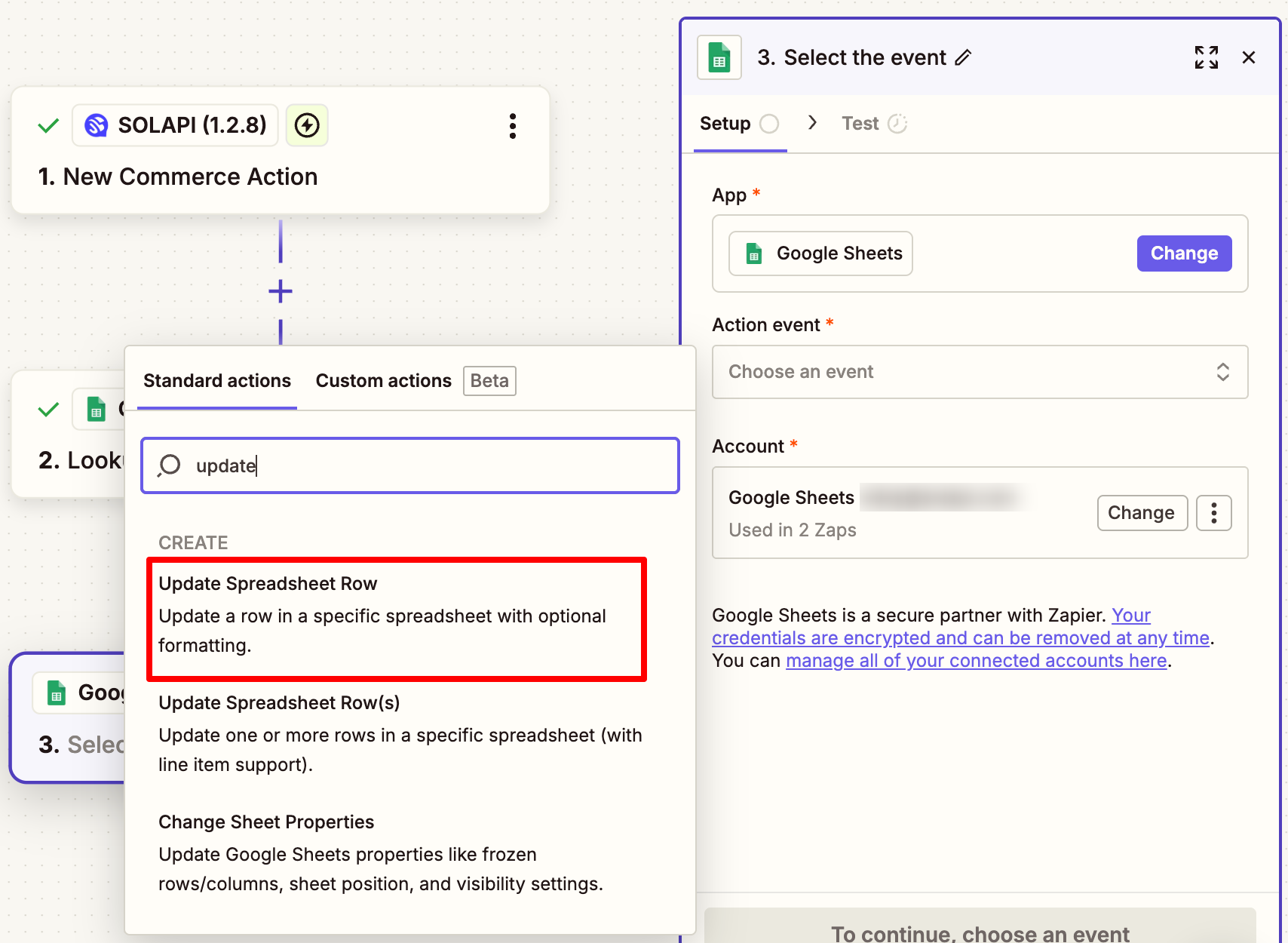This screenshot has height=943, width=1288.
Task: Click the 'App' field label
Action: click(729, 195)
